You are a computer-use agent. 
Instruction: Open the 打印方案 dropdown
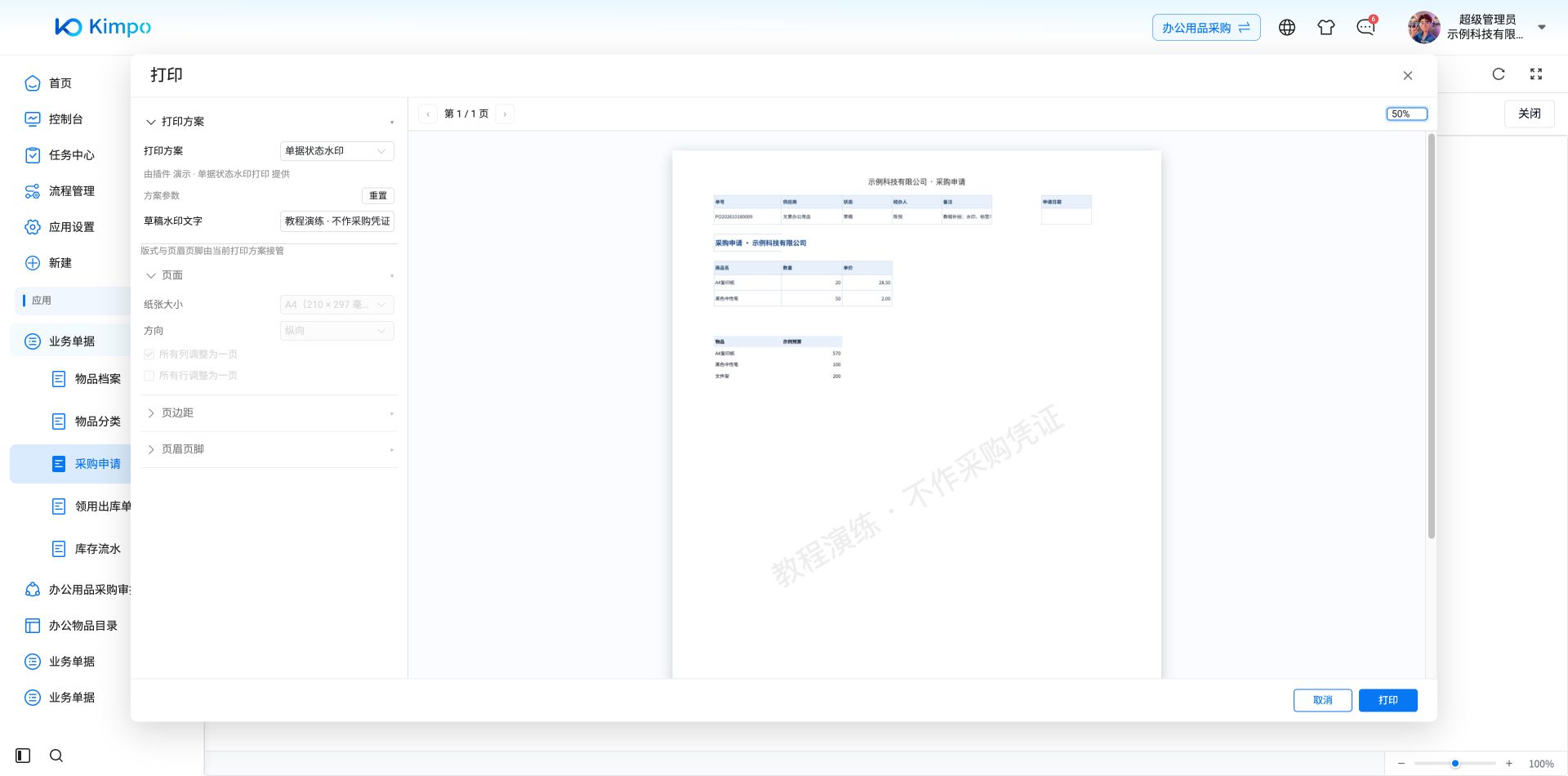click(337, 151)
